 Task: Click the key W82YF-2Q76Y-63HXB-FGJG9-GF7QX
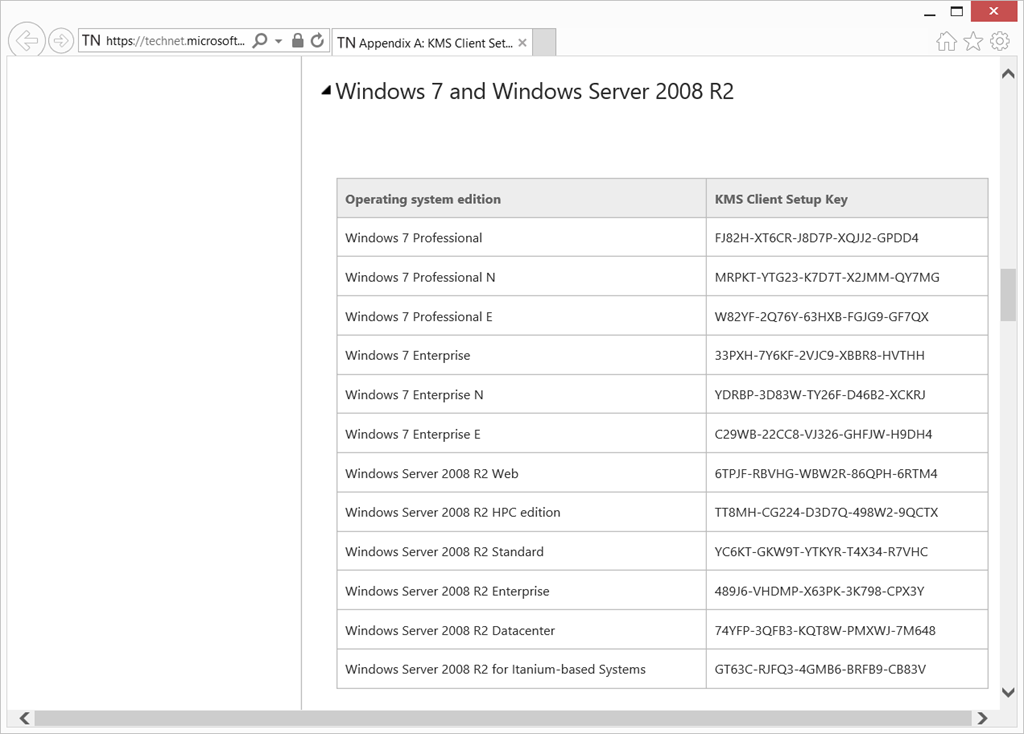point(822,317)
